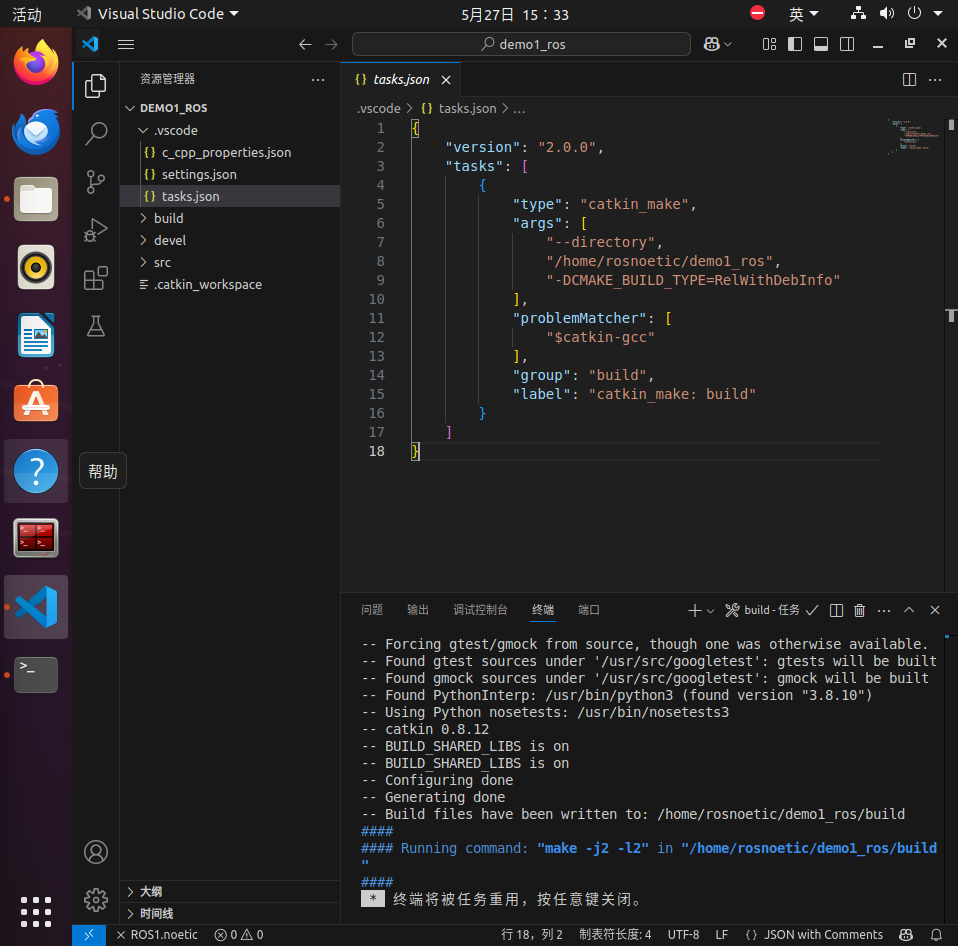Toggle the primary side bar visibility
Viewport: 958px width, 946px height.
tap(795, 44)
